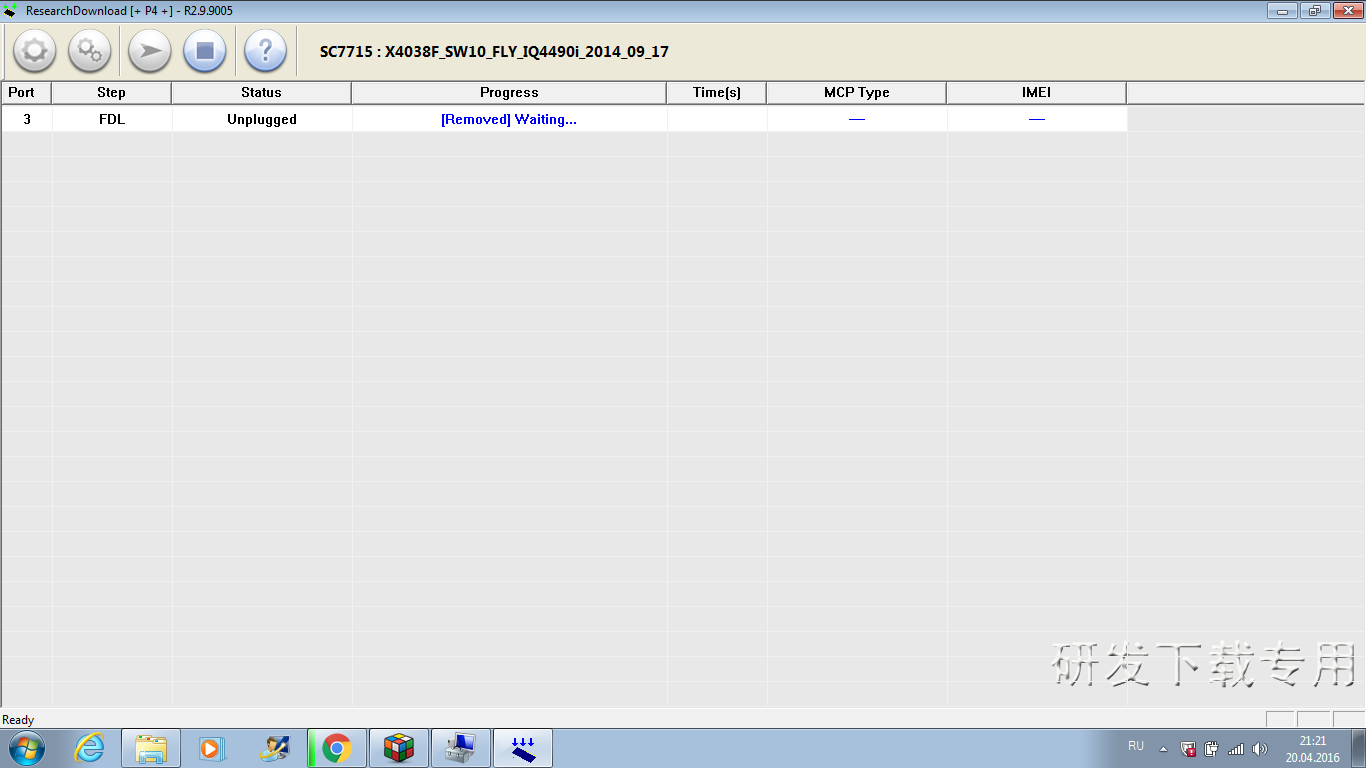Open the help question mark icon

(x=265, y=50)
